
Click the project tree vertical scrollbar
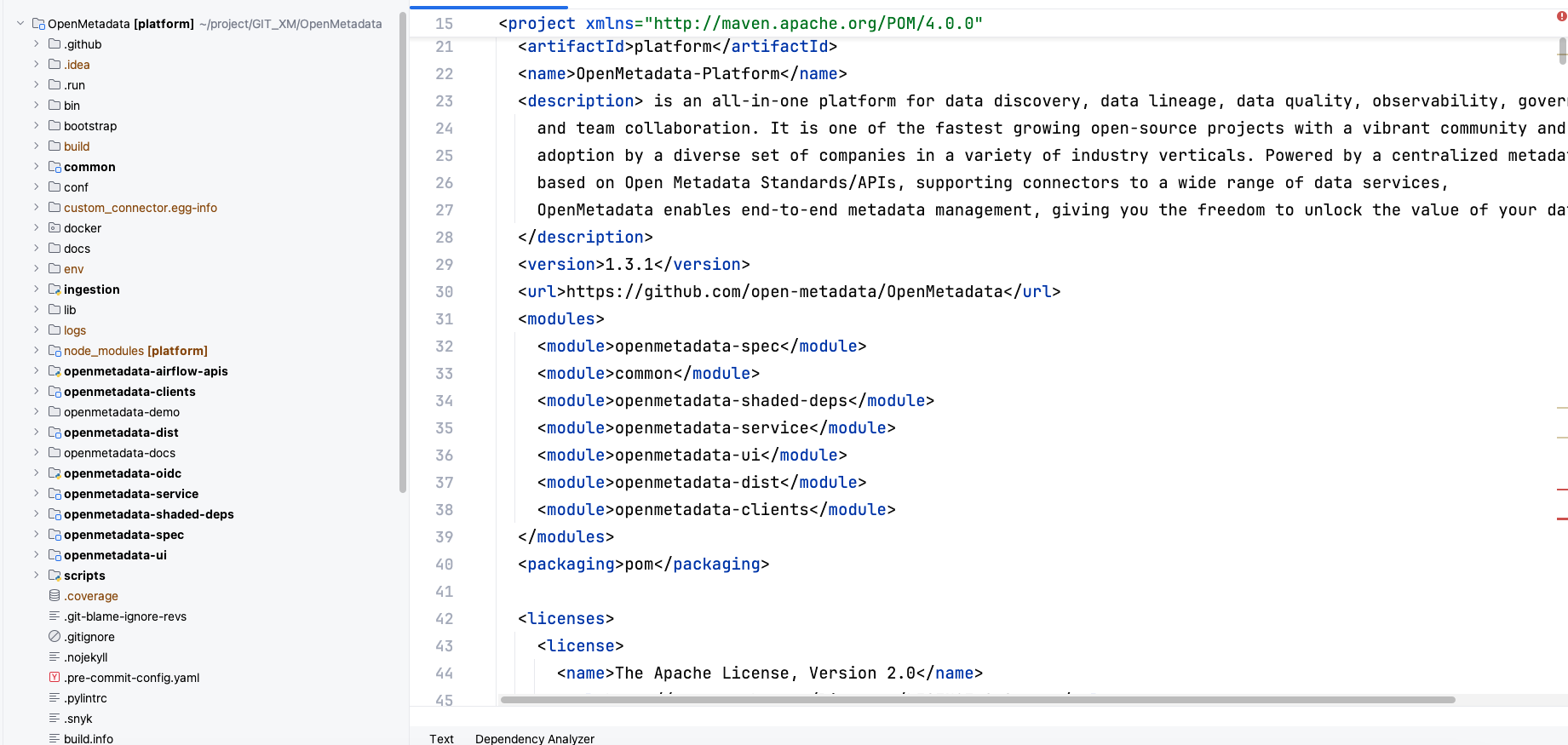pos(403,252)
